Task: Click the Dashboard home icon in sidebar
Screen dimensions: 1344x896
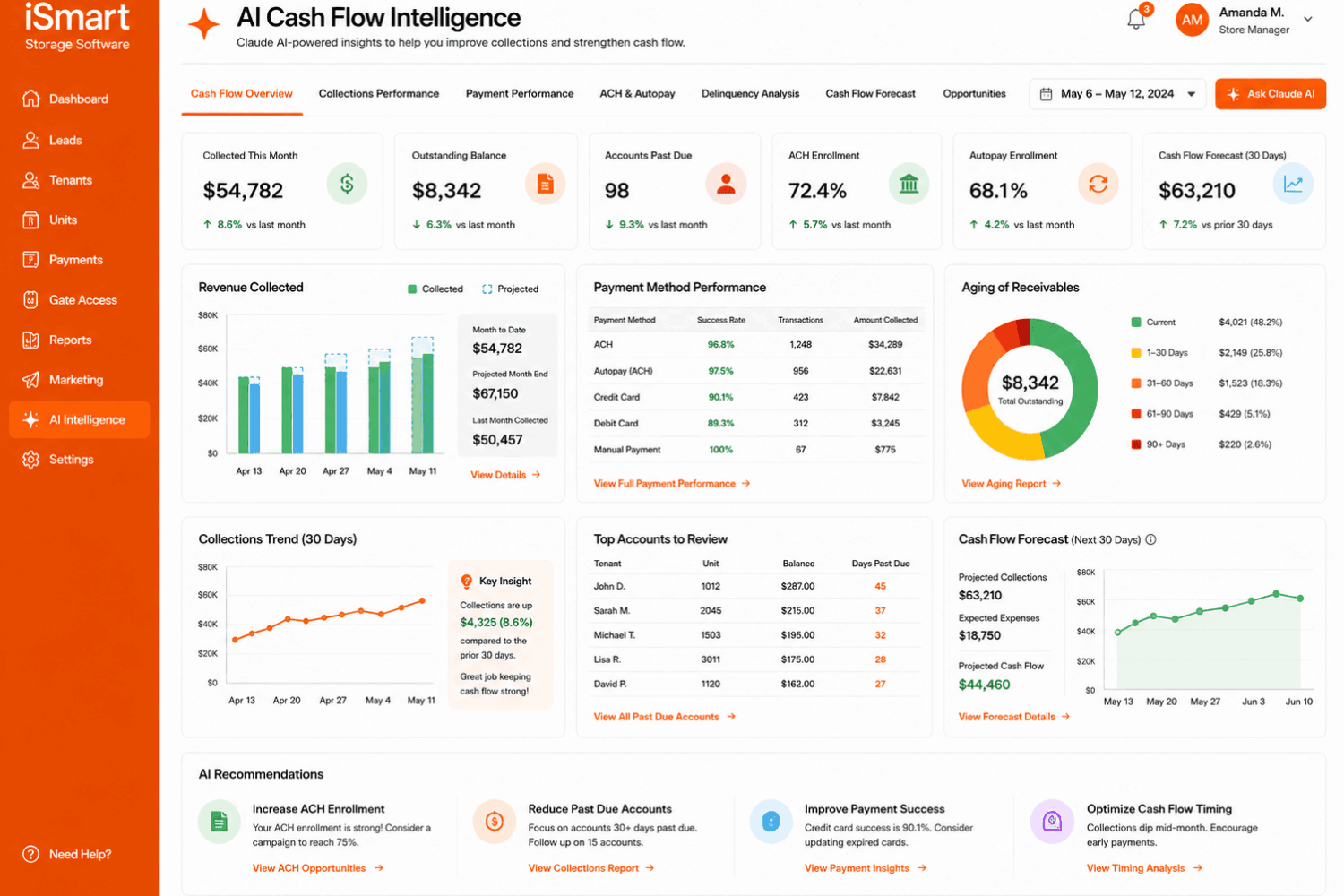Action: coord(31,99)
